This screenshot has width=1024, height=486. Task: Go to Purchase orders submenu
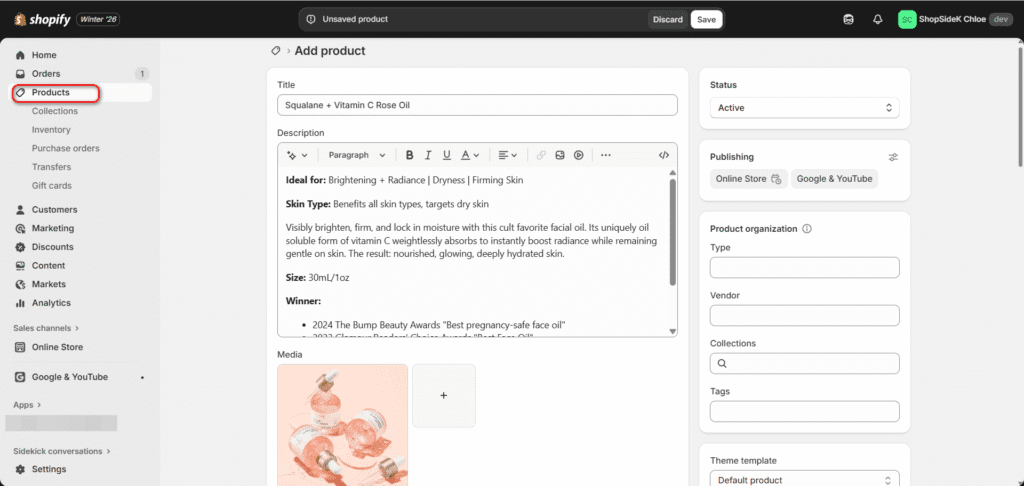coord(66,148)
